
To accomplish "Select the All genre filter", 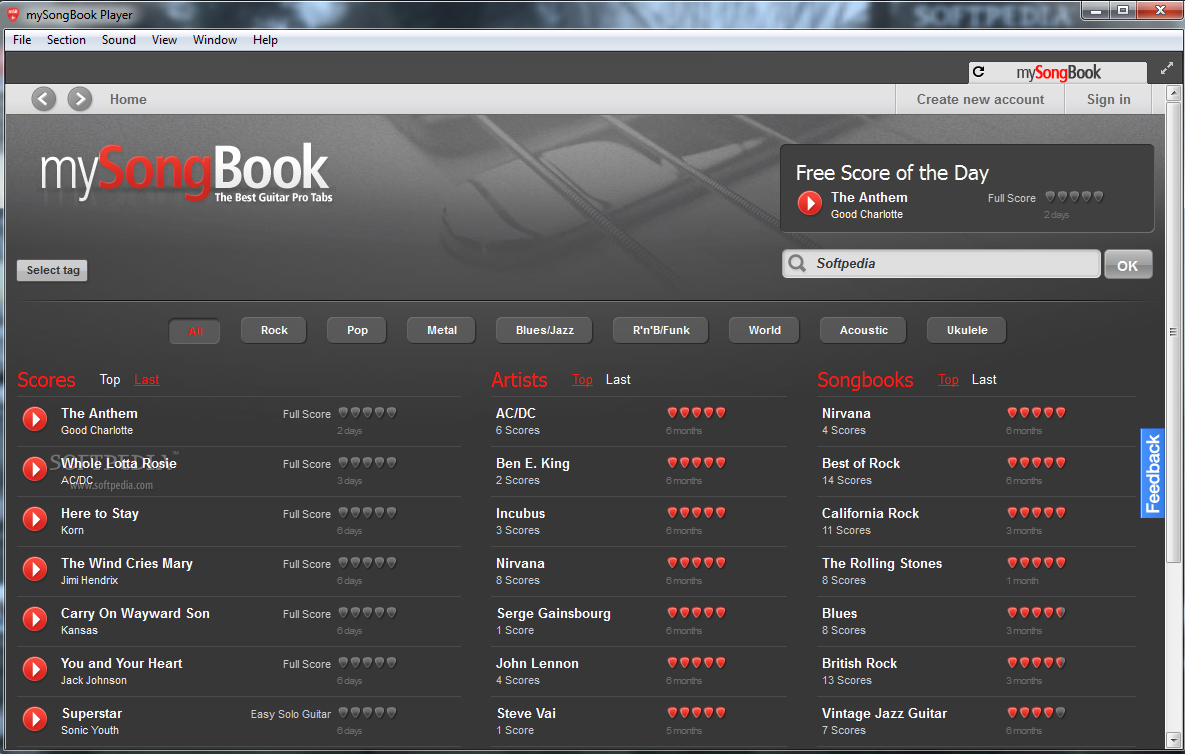I will pos(195,331).
